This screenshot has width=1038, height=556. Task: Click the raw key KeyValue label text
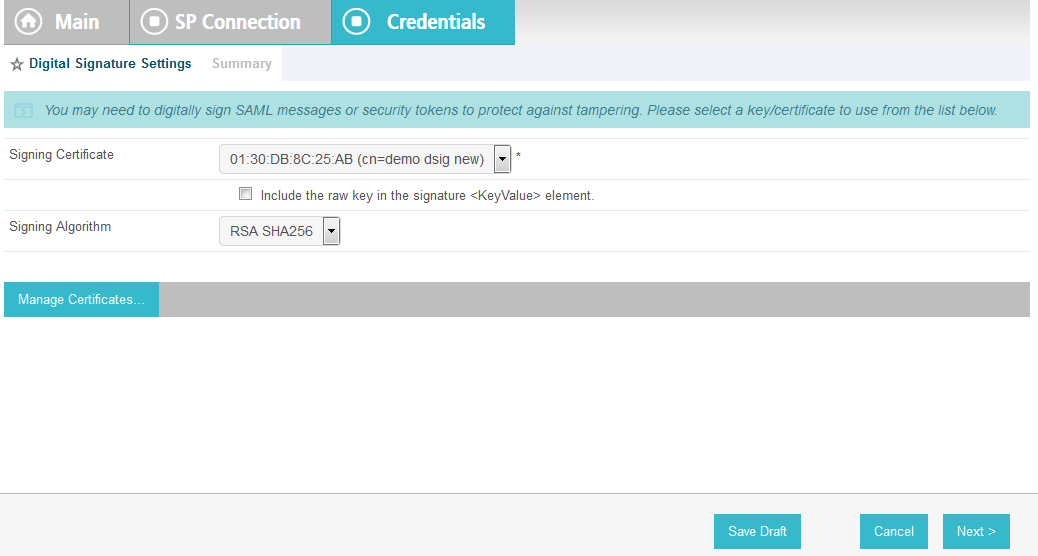428,195
